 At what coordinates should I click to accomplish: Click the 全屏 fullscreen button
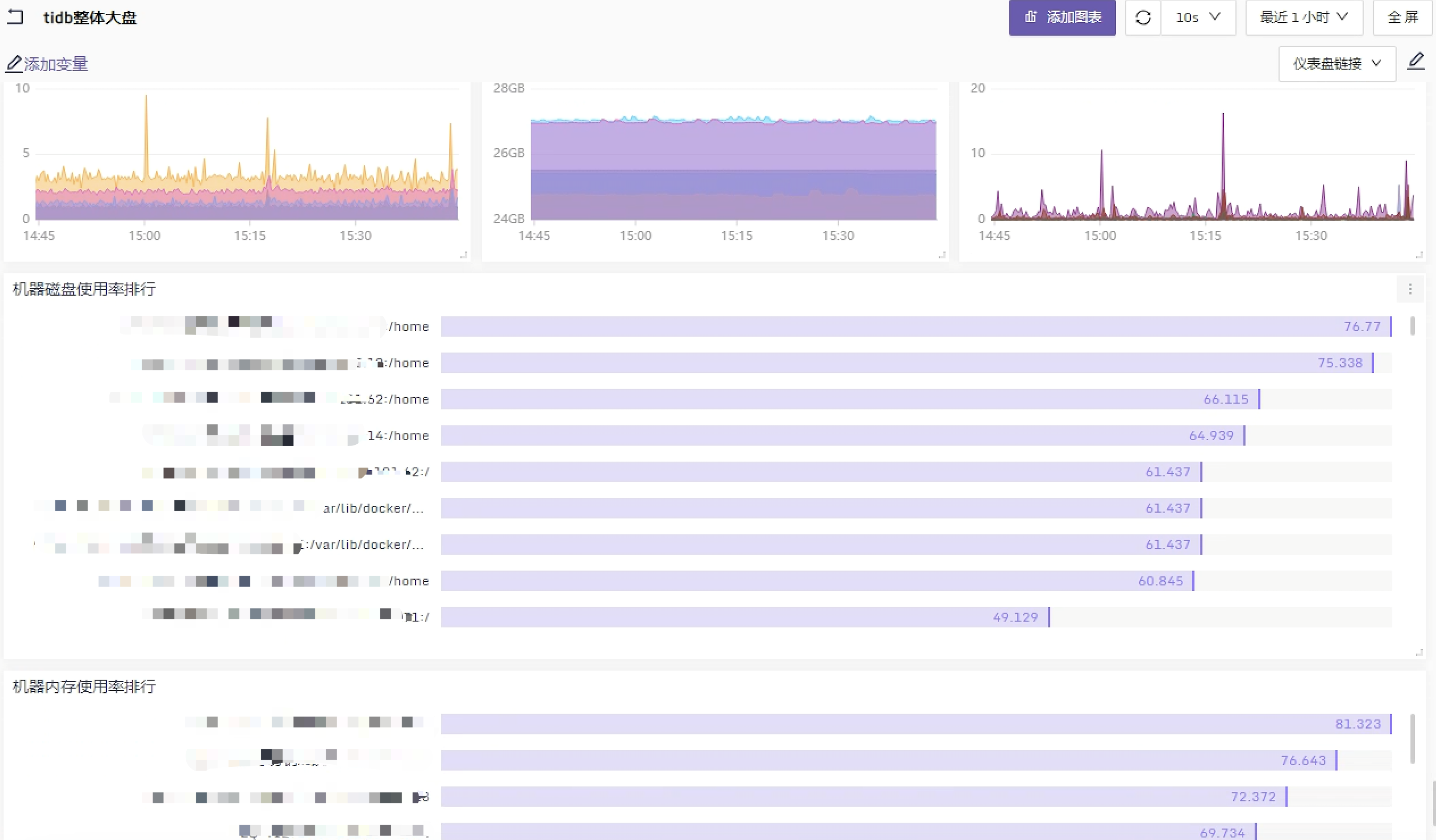[x=1402, y=18]
